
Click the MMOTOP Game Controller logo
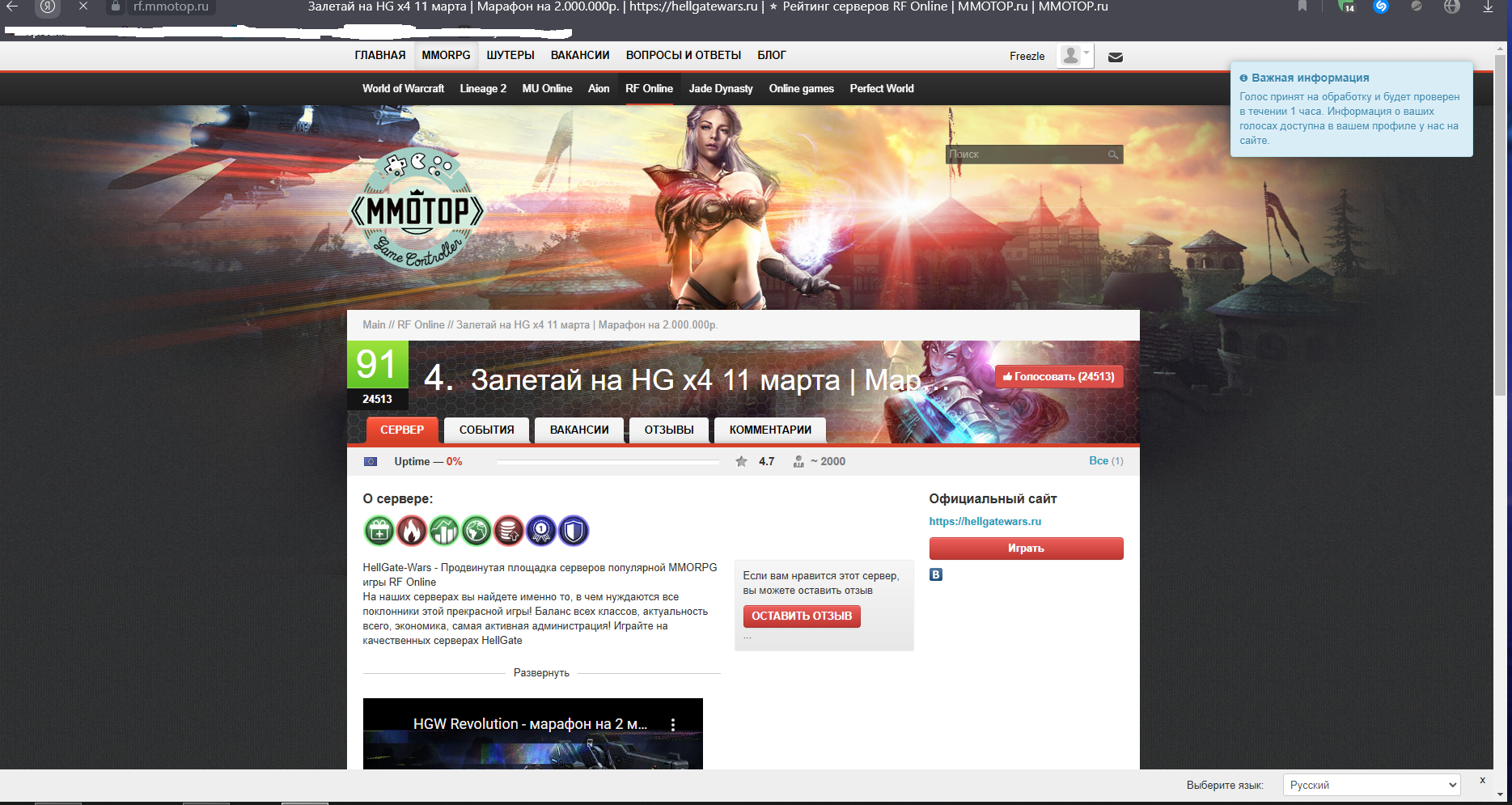pyautogui.click(x=417, y=209)
